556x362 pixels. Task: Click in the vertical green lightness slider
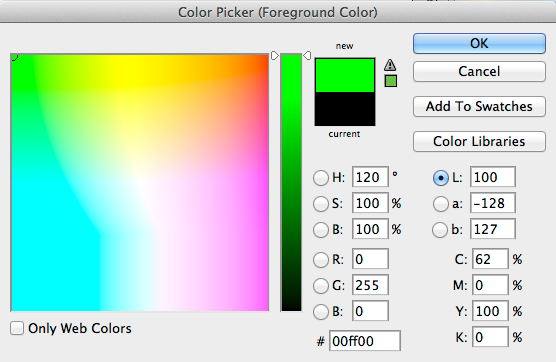click(x=291, y=183)
